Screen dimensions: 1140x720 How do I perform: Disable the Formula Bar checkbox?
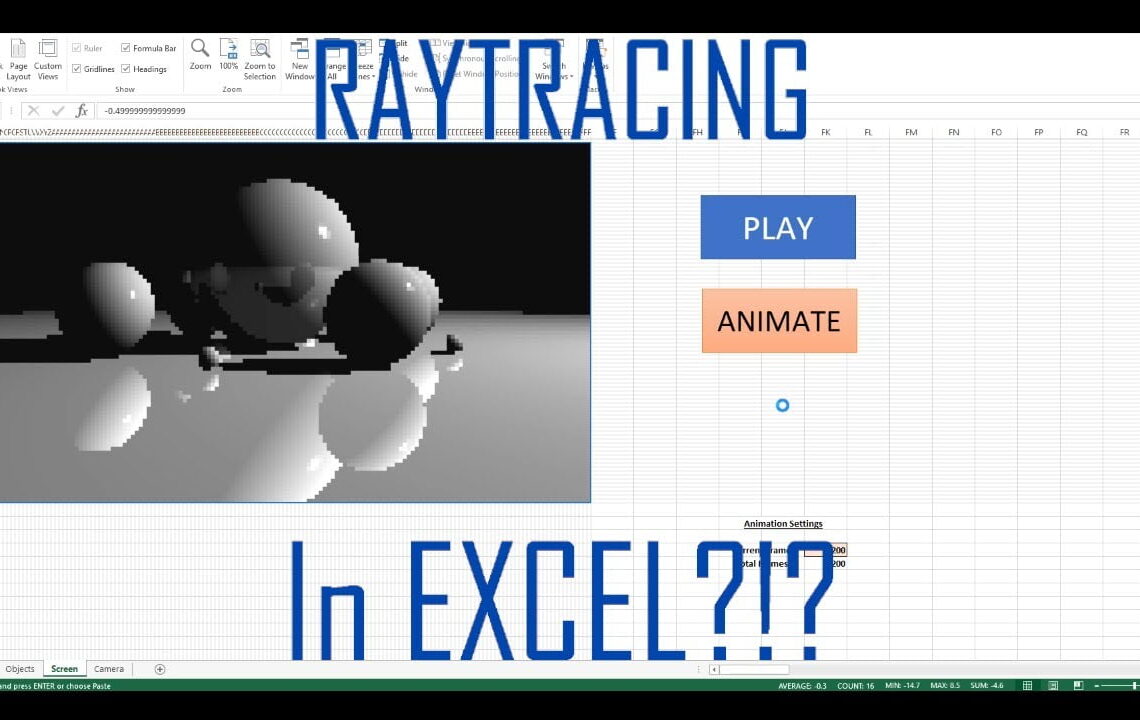point(126,48)
